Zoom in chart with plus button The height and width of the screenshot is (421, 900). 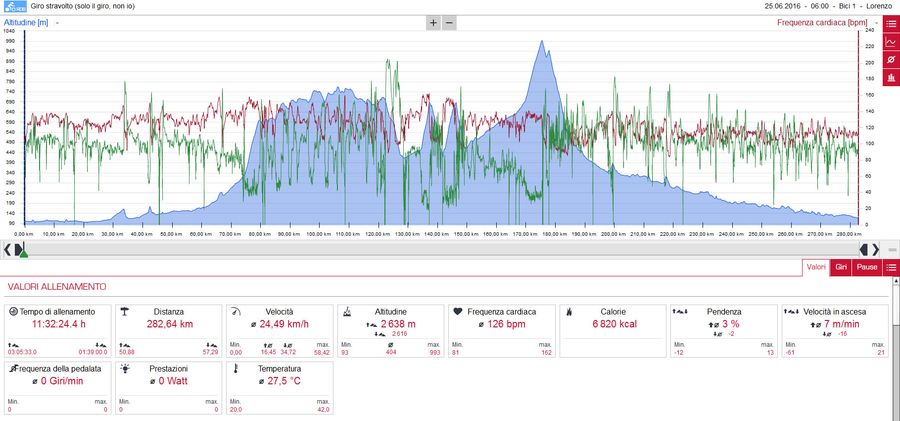pos(433,23)
